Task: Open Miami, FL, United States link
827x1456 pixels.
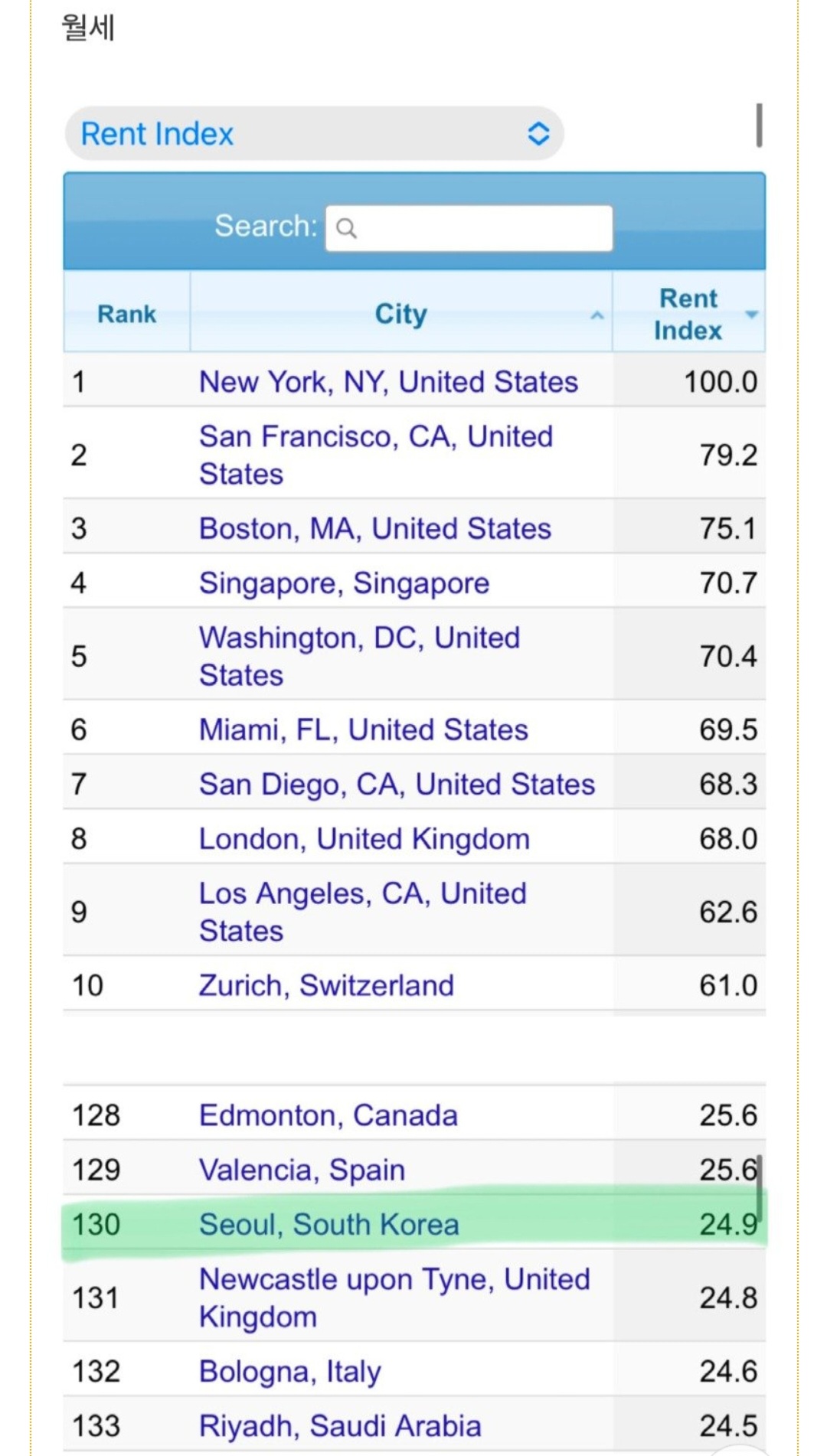Action: pyautogui.click(x=364, y=730)
